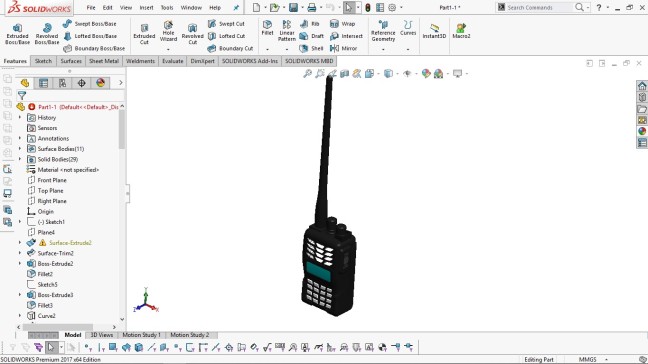Open the Options gear icon
The image size is (648, 364).
point(392,7)
